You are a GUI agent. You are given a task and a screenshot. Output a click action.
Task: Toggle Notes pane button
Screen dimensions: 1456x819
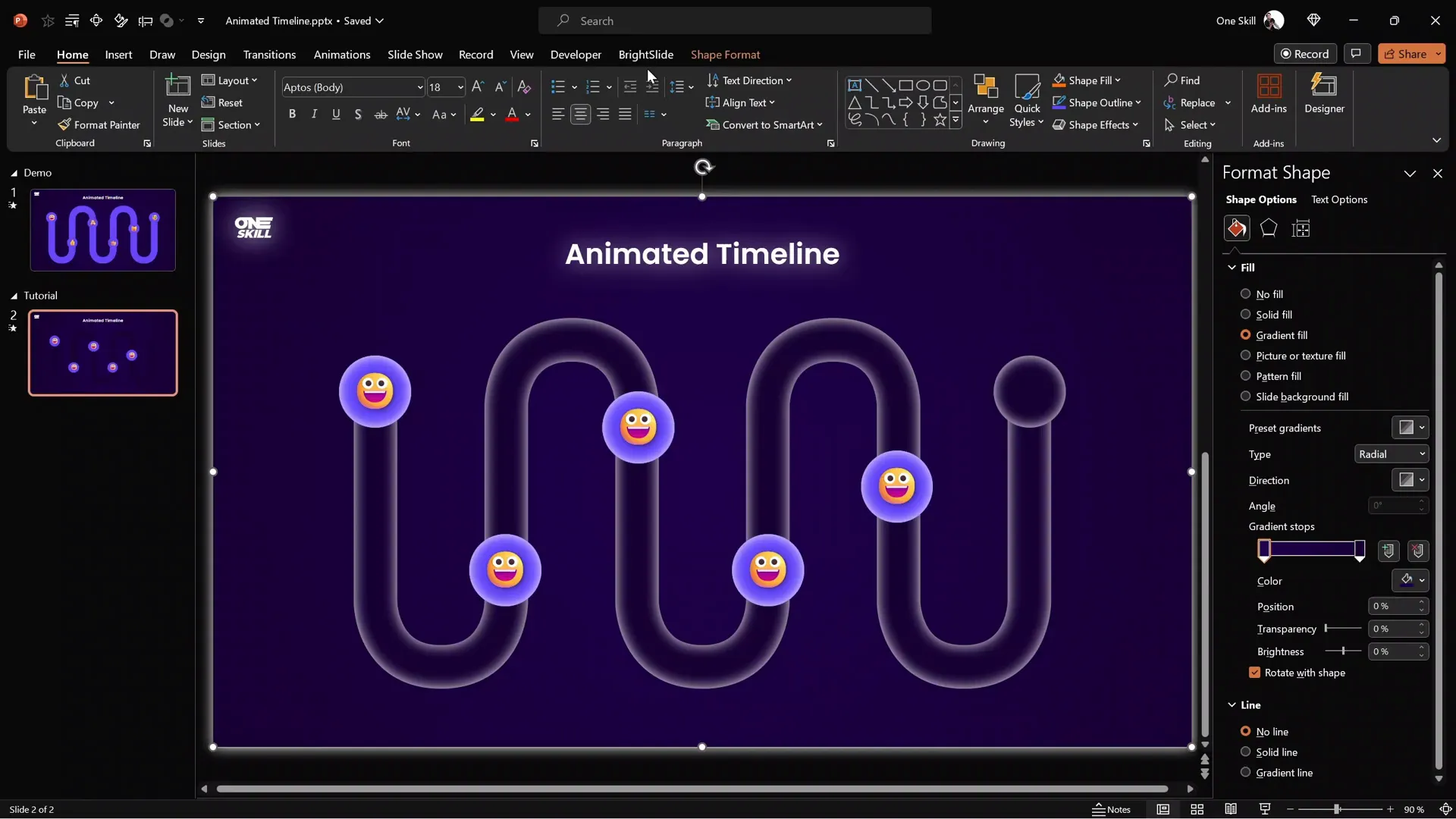pyautogui.click(x=1111, y=810)
